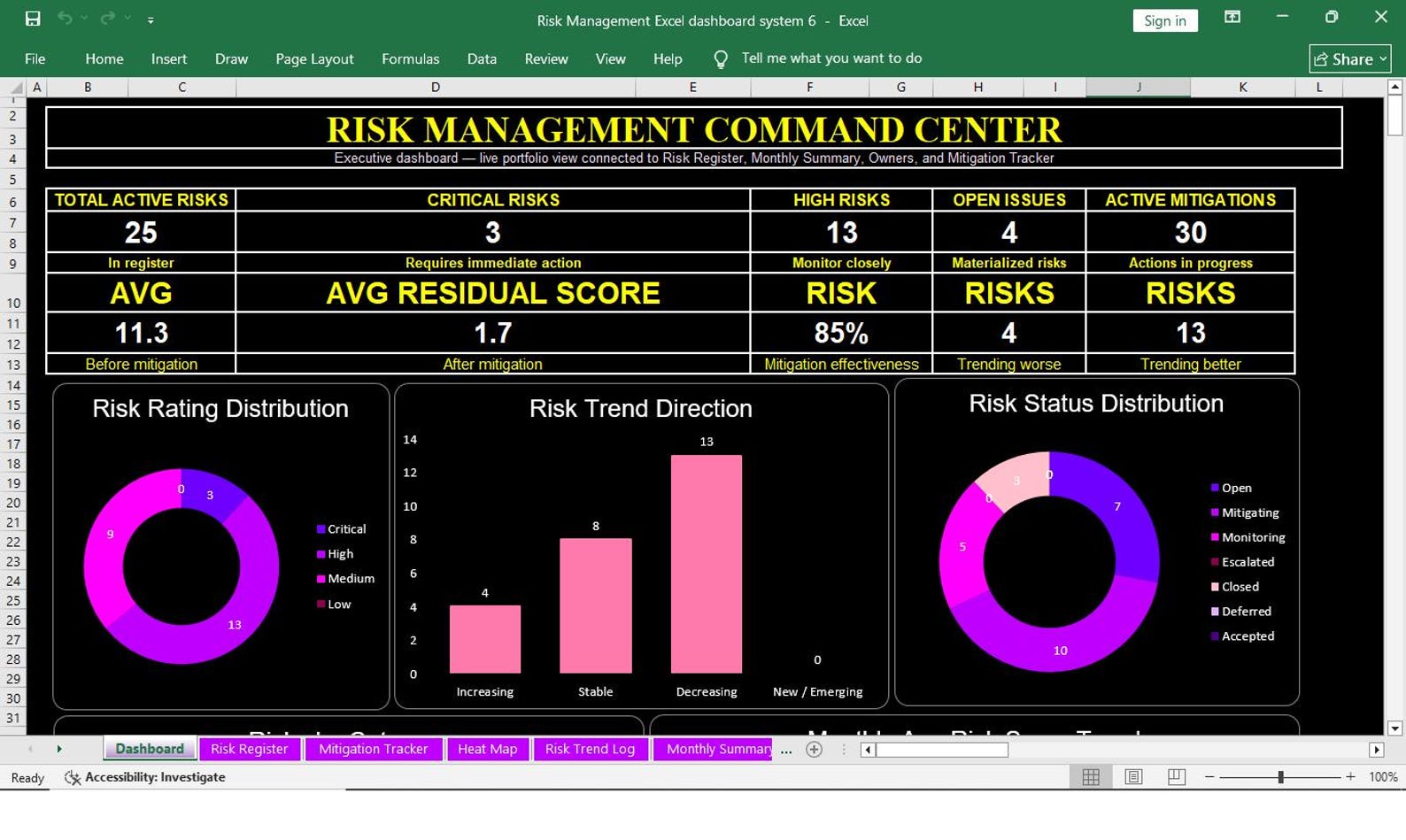Select column J header

(1139, 88)
